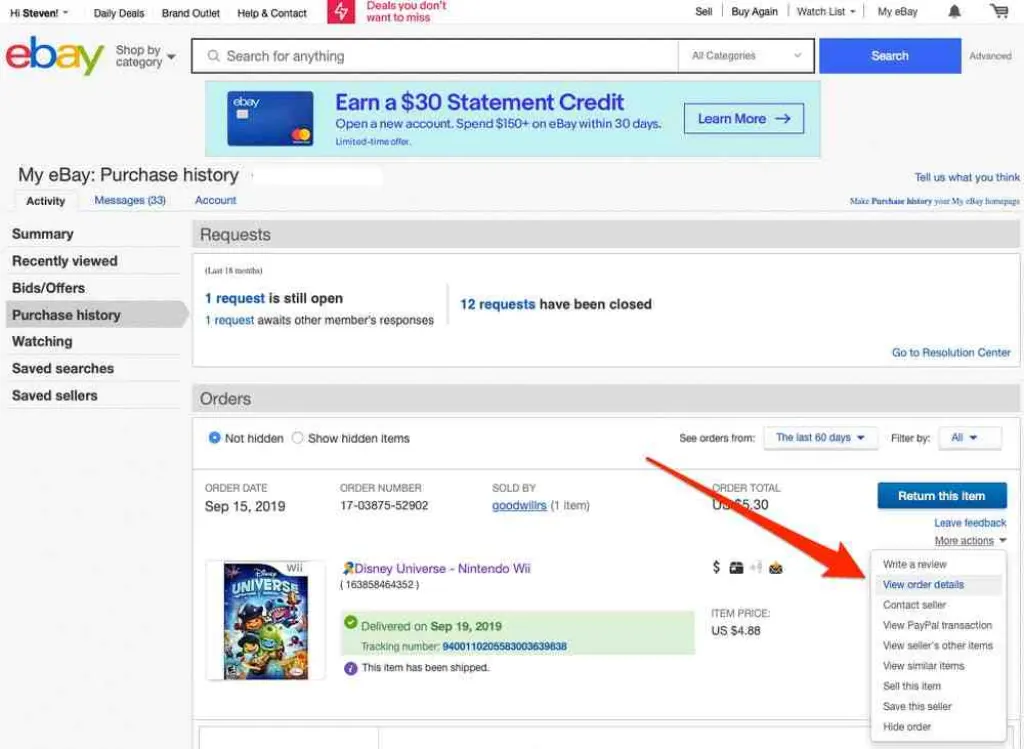Open the goodwillrs seller link
Screen dimensions: 1024x749
[519, 505]
